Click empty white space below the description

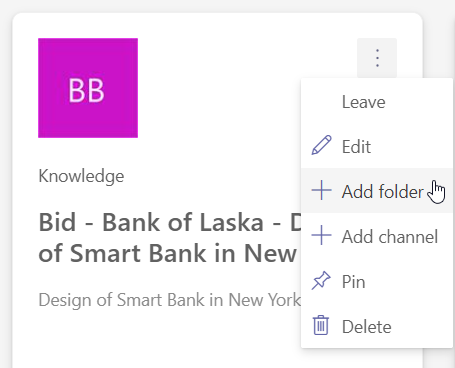[150, 340]
